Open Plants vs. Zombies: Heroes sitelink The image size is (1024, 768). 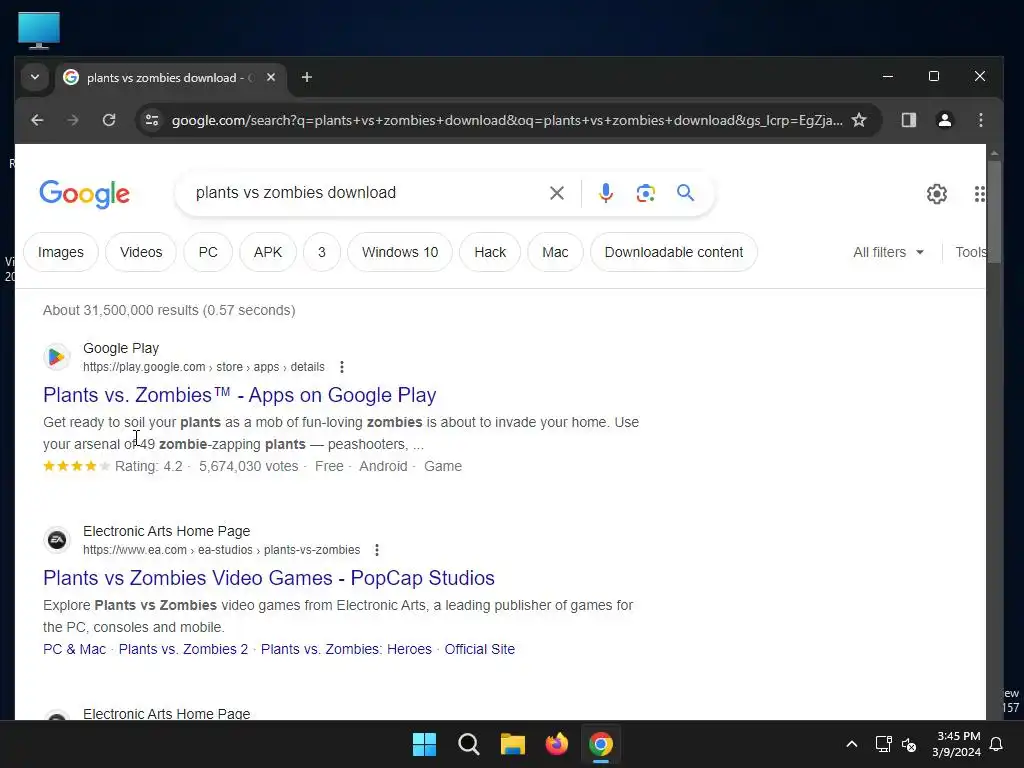coord(346,649)
